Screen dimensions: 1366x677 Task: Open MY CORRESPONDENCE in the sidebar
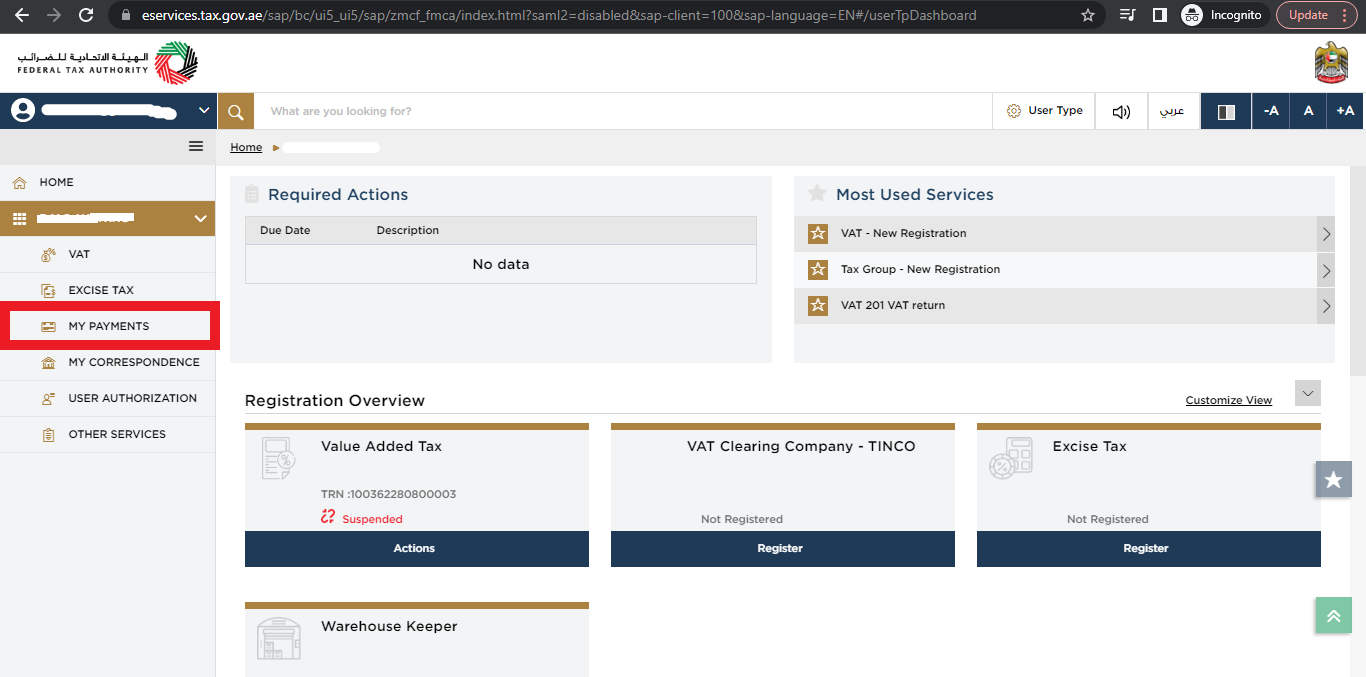coord(108,362)
